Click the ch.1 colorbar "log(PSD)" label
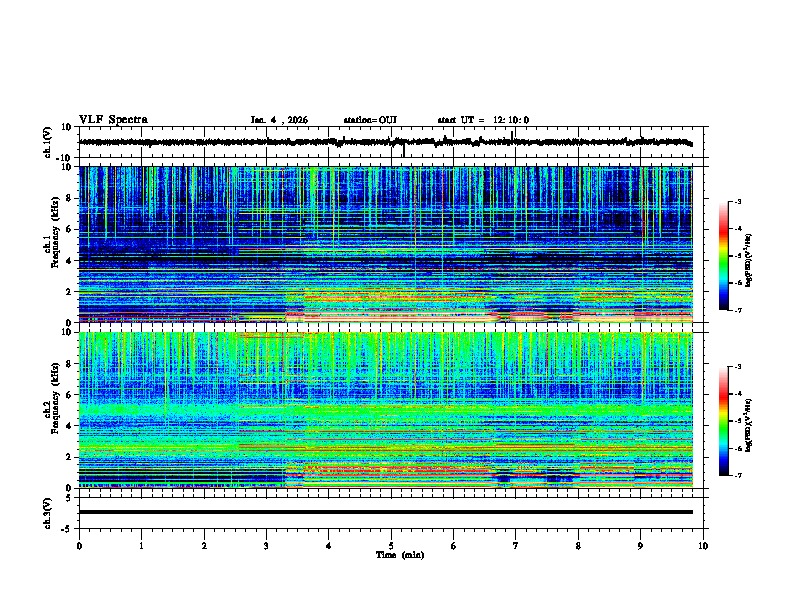The height and width of the screenshot is (612, 792). tap(748, 261)
